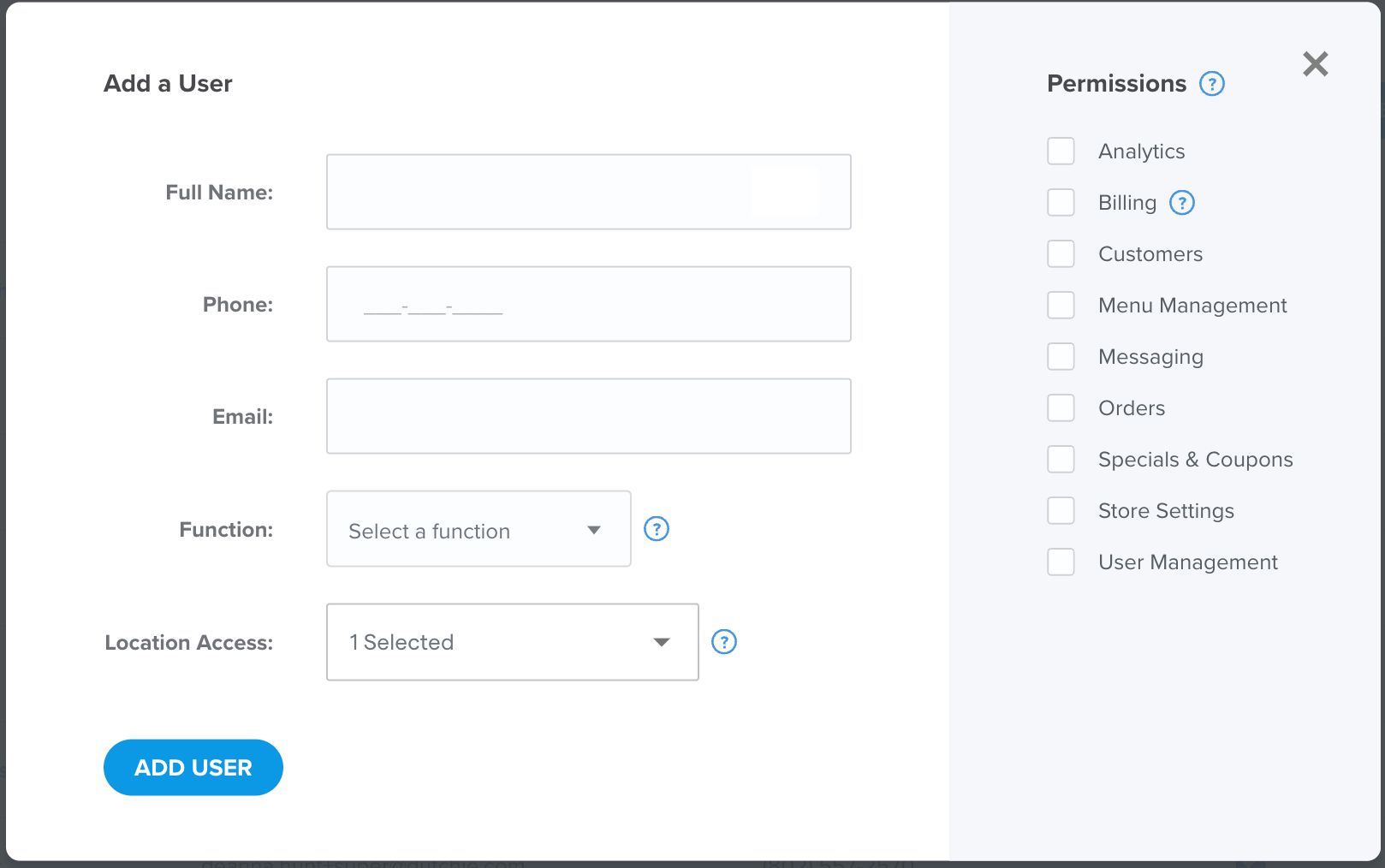Enable the Customers permission
Image resolution: width=1385 pixels, height=868 pixels.
[1061, 253]
